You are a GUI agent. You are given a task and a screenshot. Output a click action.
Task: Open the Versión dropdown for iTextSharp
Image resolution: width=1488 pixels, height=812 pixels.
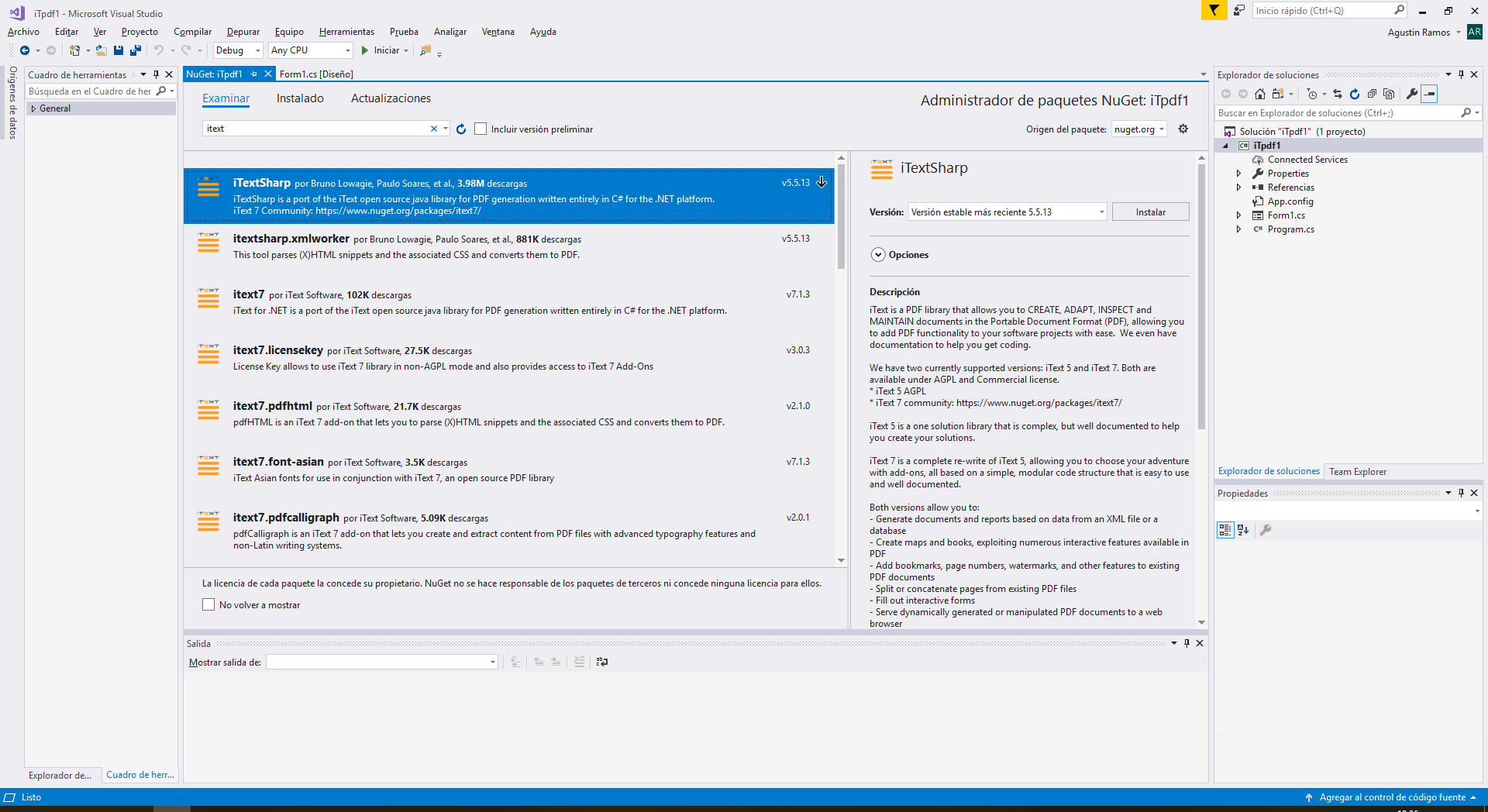pos(1007,212)
